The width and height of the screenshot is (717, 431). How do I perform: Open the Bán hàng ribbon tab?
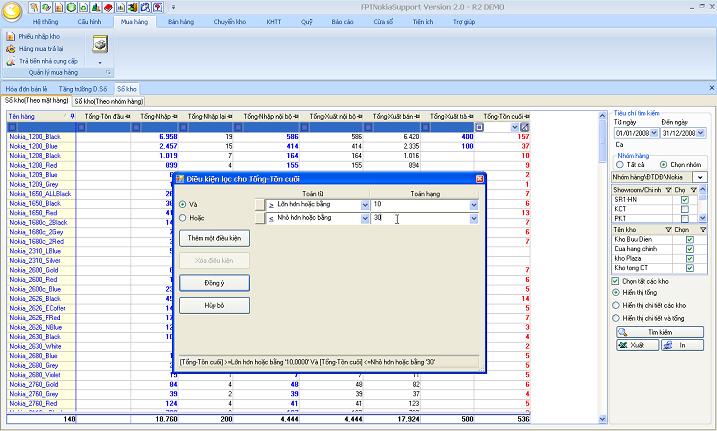pos(181,21)
